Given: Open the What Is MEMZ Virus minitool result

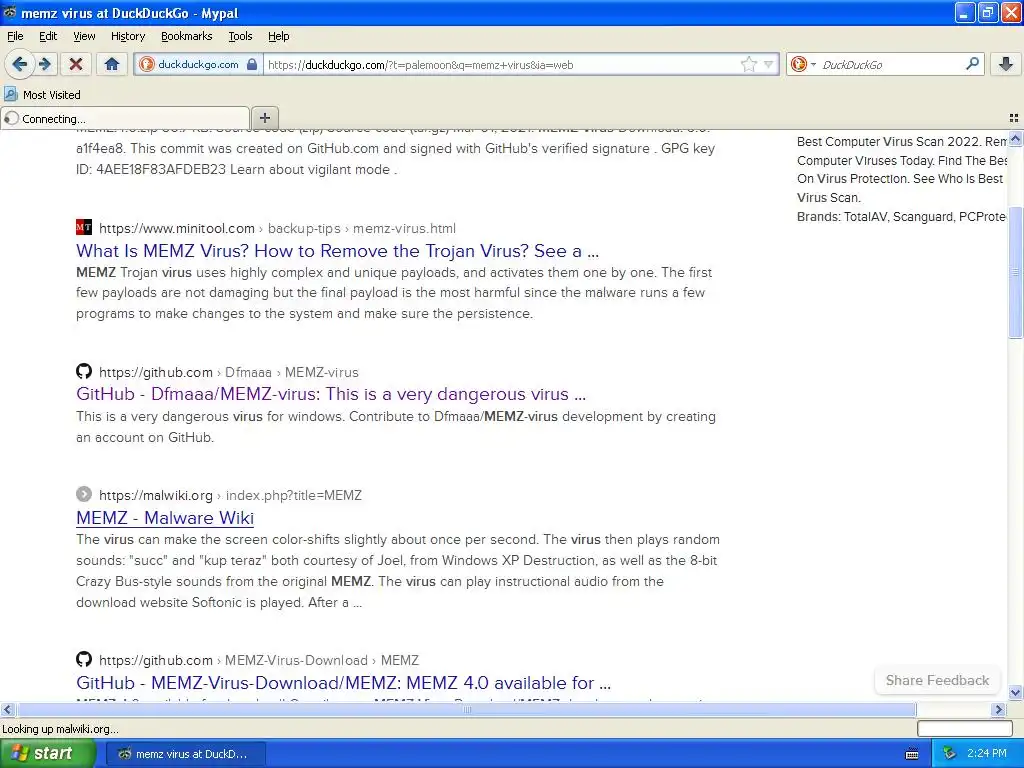Looking at the screenshot, I should point(337,251).
